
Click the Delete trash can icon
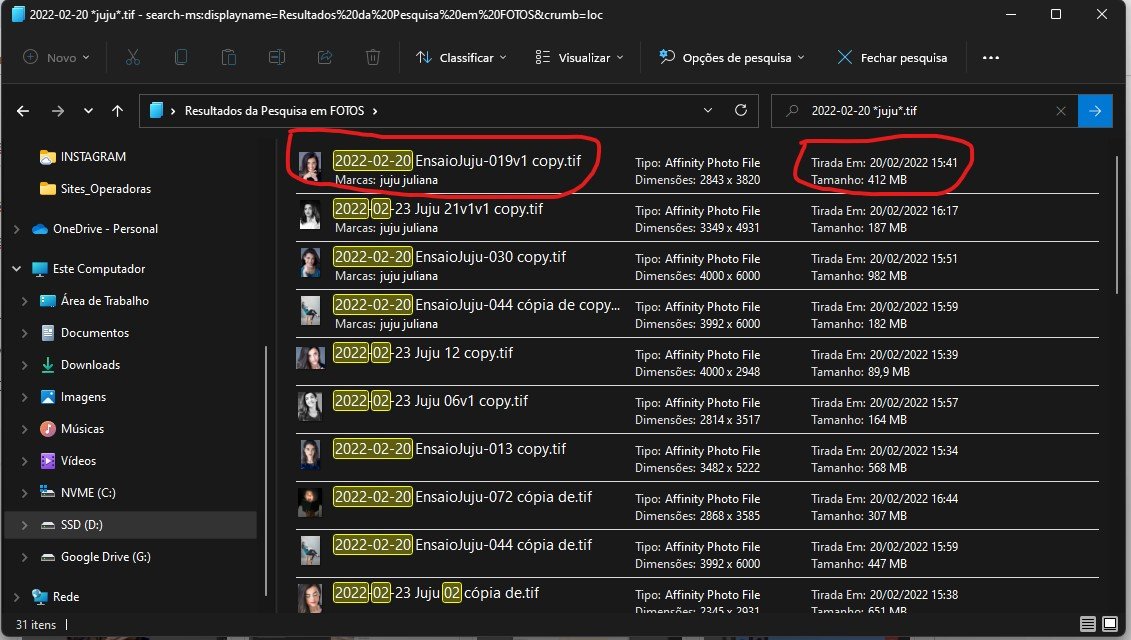[x=373, y=58]
